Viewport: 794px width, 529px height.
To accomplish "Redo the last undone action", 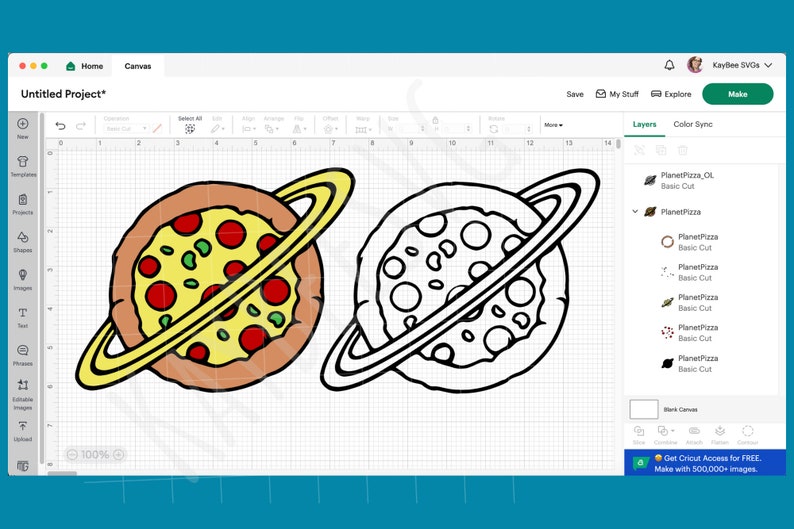I will (81, 126).
